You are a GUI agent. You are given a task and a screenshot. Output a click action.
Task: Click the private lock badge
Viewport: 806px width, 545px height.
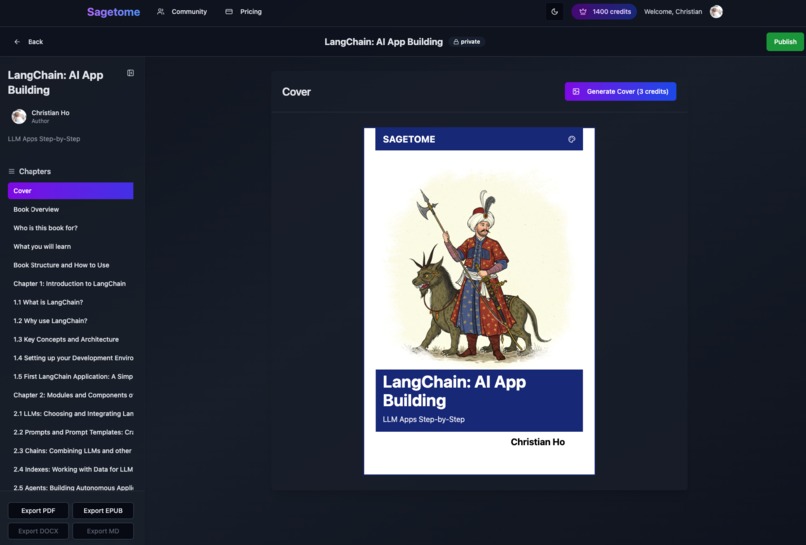(x=467, y=42)
